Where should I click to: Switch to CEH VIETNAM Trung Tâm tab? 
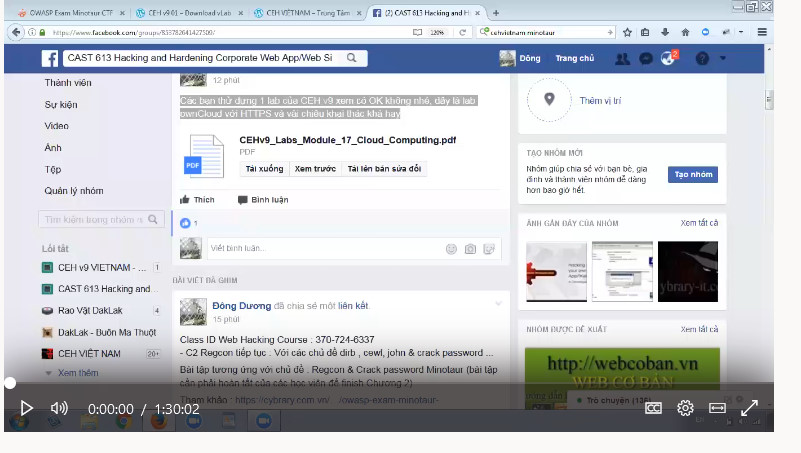coord(308,13)
